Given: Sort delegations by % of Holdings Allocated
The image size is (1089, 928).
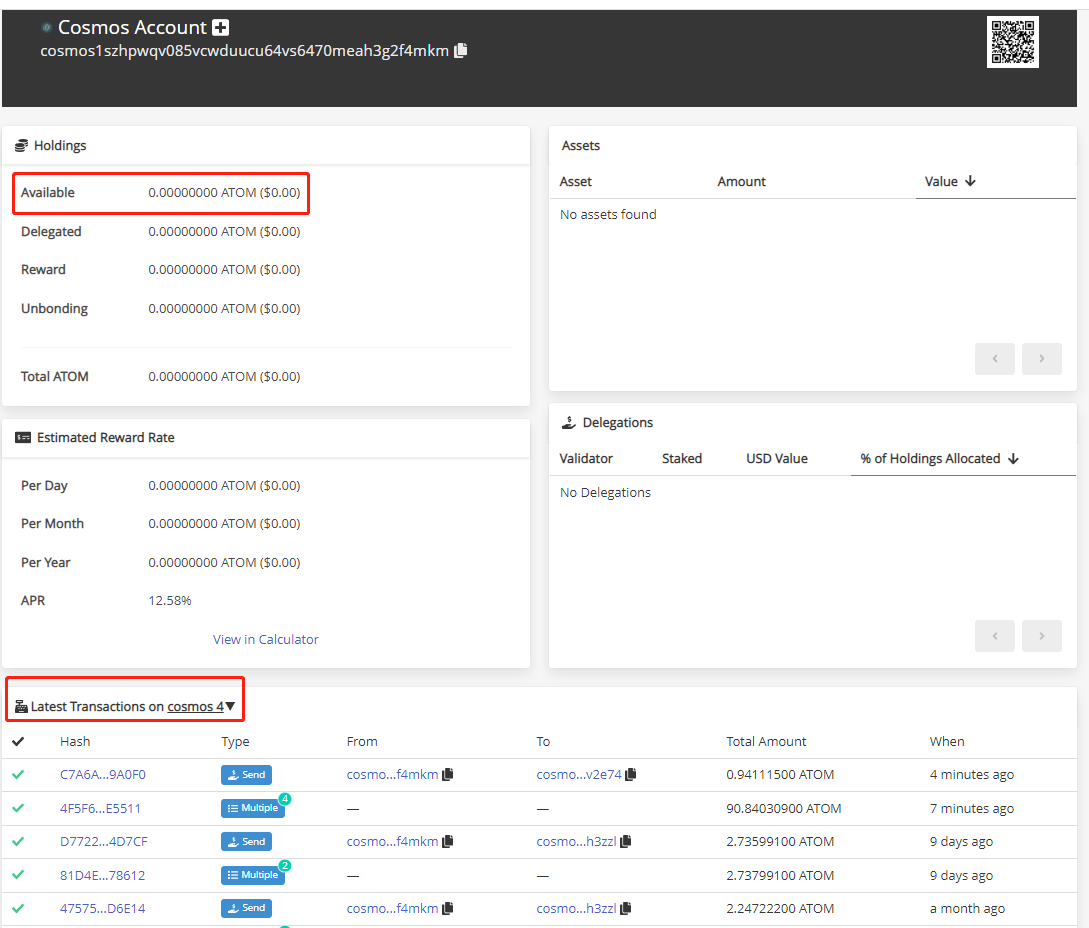Looking at the screenshot, I should (938, 459).
